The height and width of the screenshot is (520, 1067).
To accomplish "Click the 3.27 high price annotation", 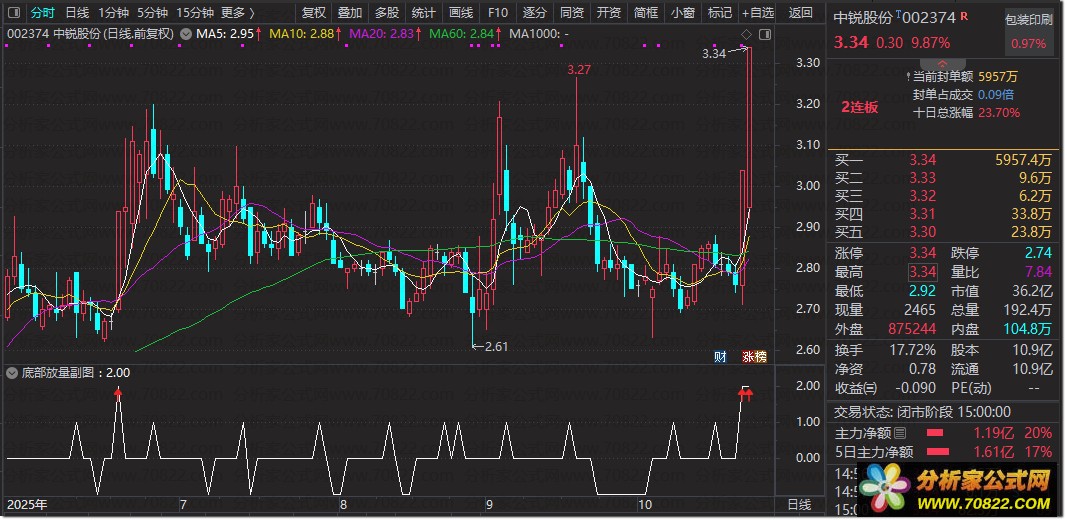I will pyautogui.click(x=578, y=69).
